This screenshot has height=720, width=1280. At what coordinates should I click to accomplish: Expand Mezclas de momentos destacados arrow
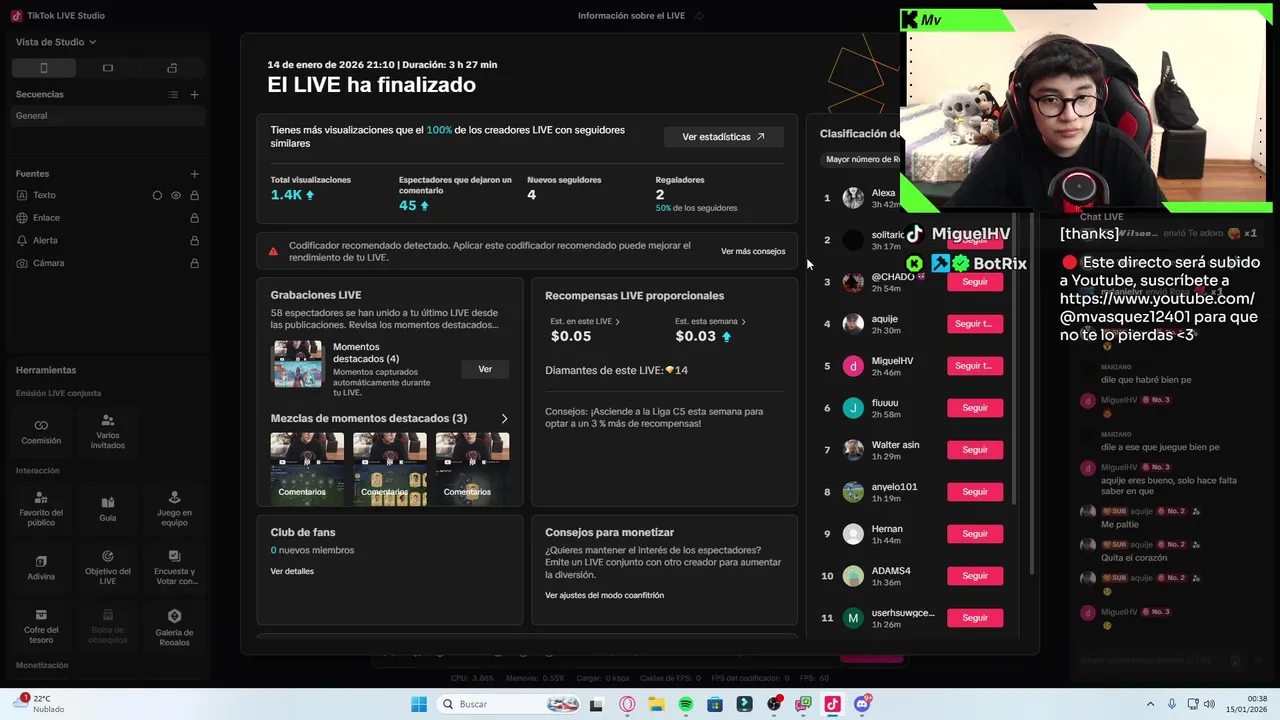click(504, 419)
